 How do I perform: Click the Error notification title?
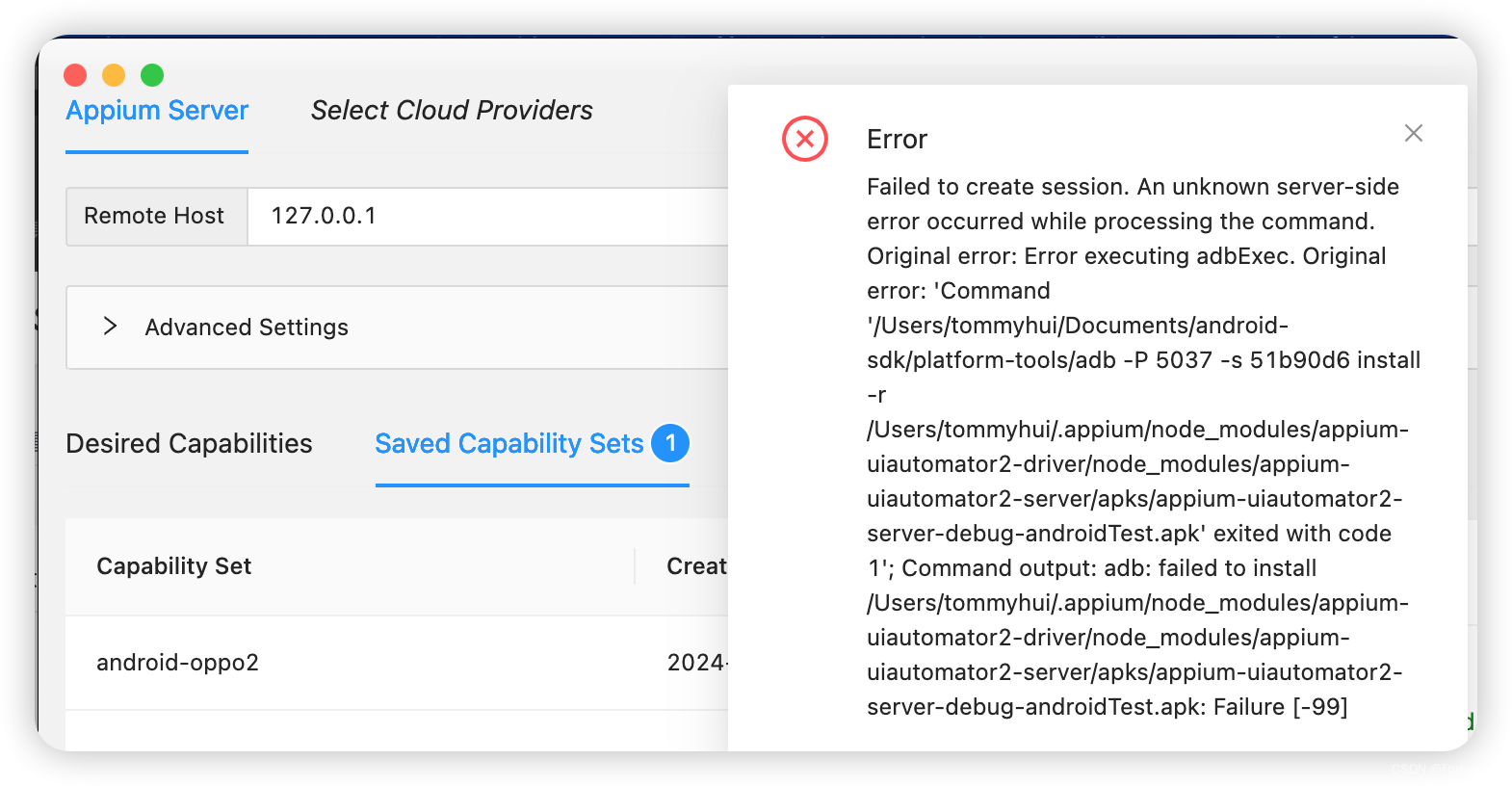[897, 140]
